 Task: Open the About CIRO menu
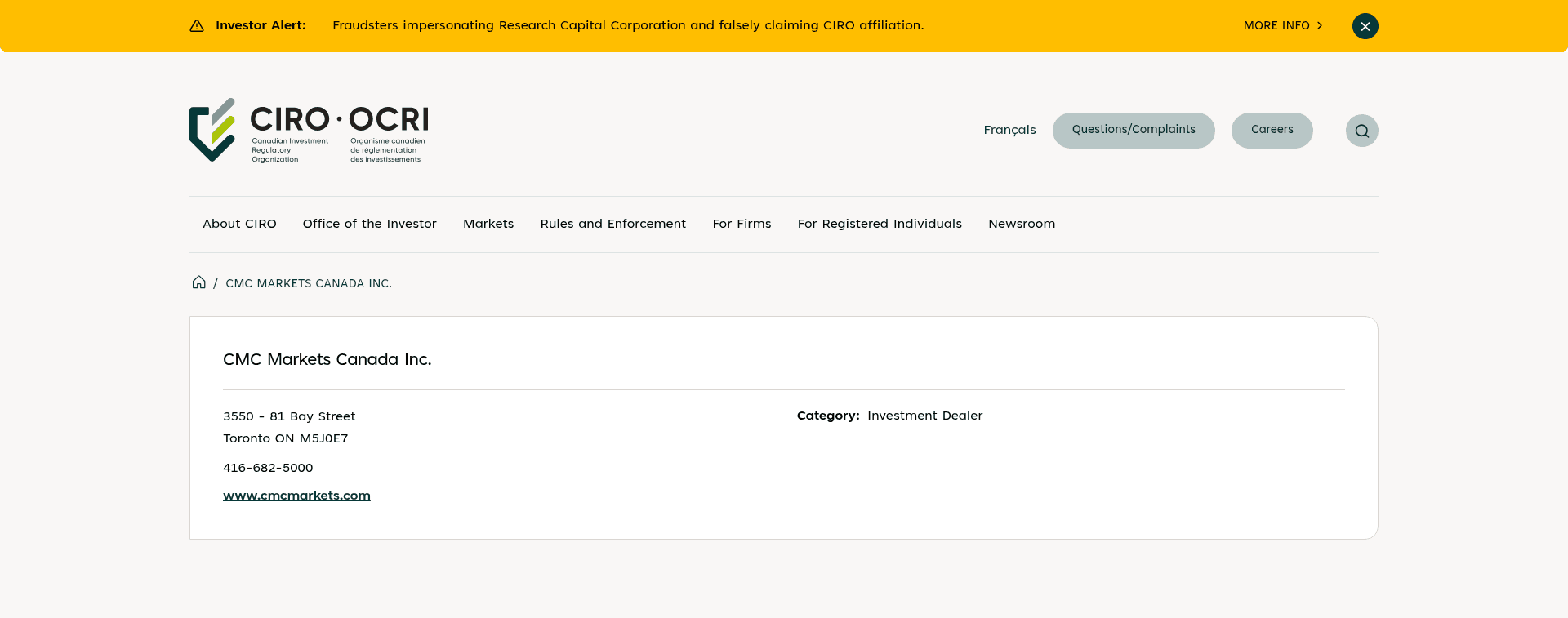239,224
